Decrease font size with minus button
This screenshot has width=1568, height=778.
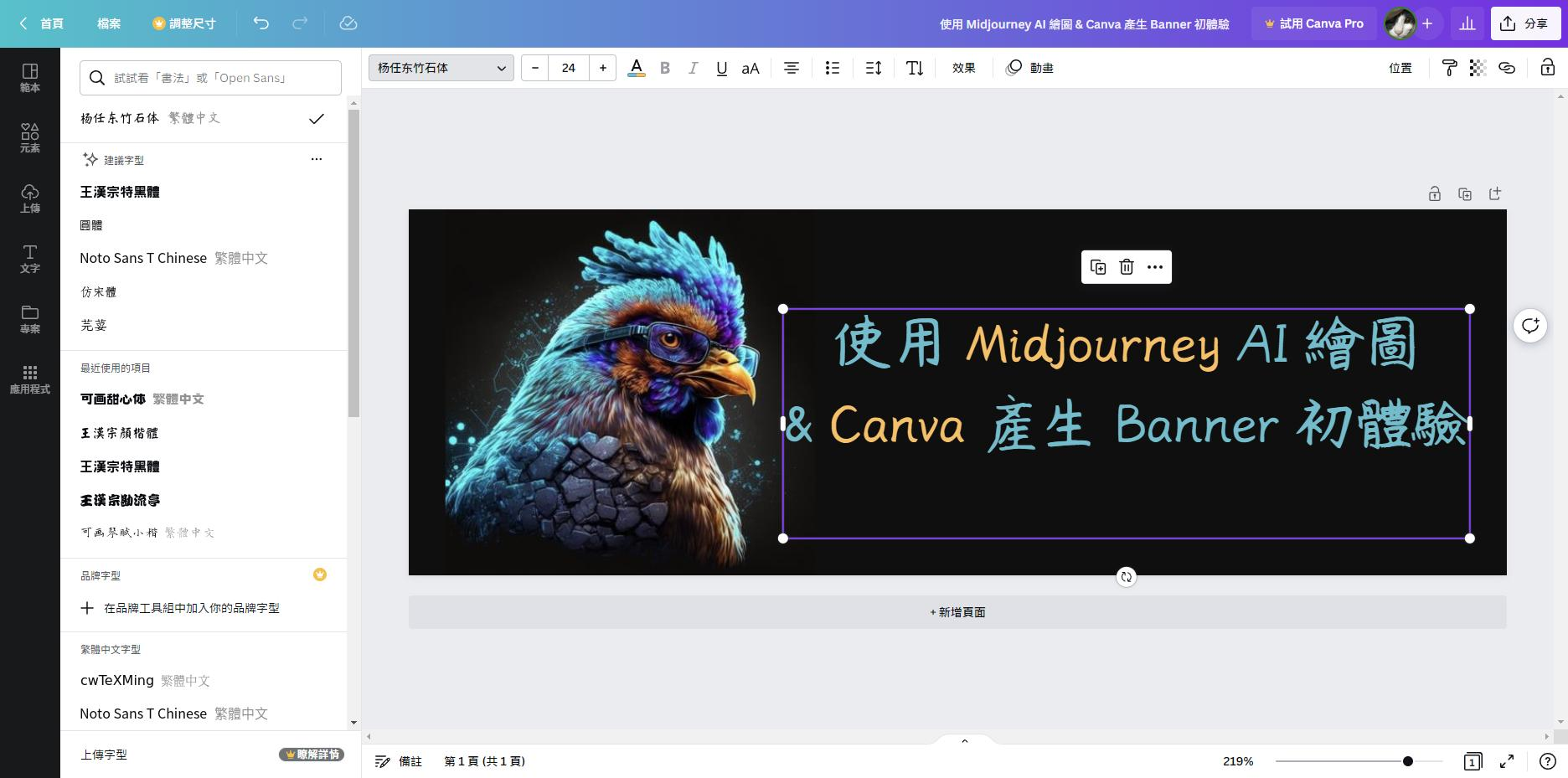[x=535, y=68]
